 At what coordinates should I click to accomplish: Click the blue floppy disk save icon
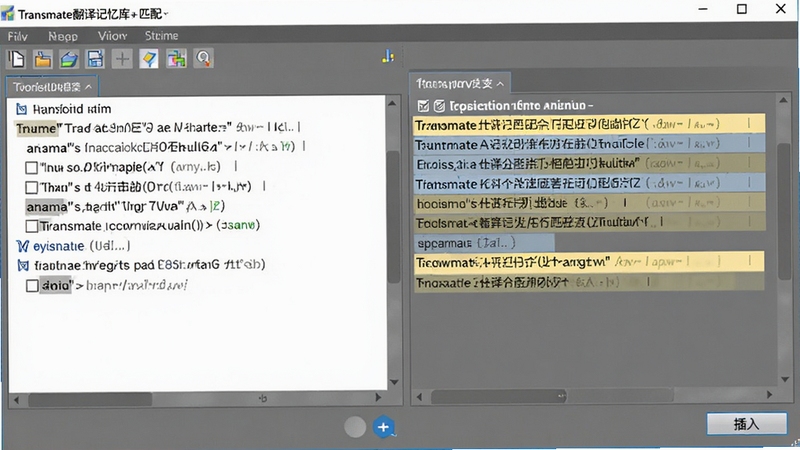(95, 59)
